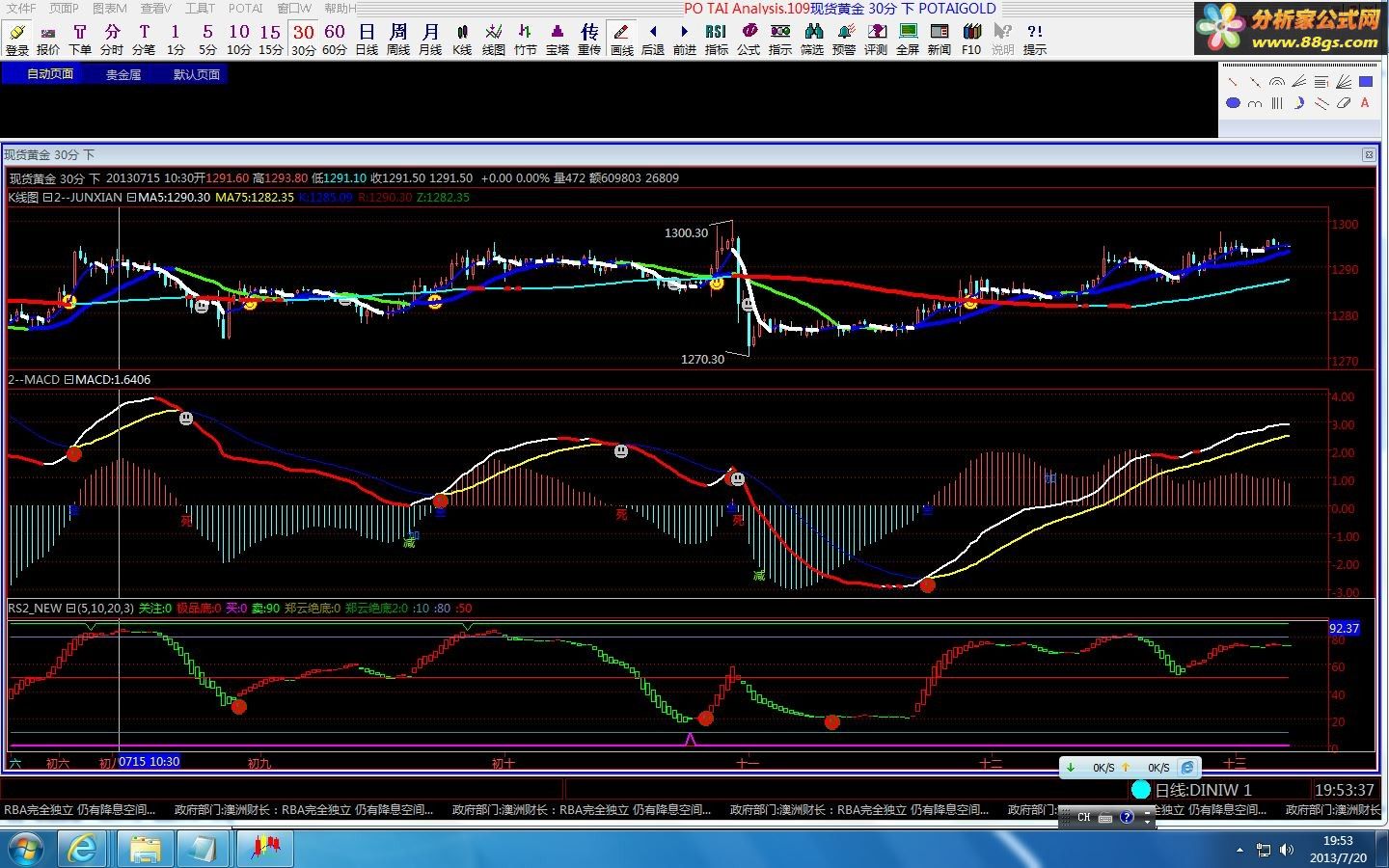Open the 图表M menu
This screenshot has width=1389, height=868.
[110, 9]
